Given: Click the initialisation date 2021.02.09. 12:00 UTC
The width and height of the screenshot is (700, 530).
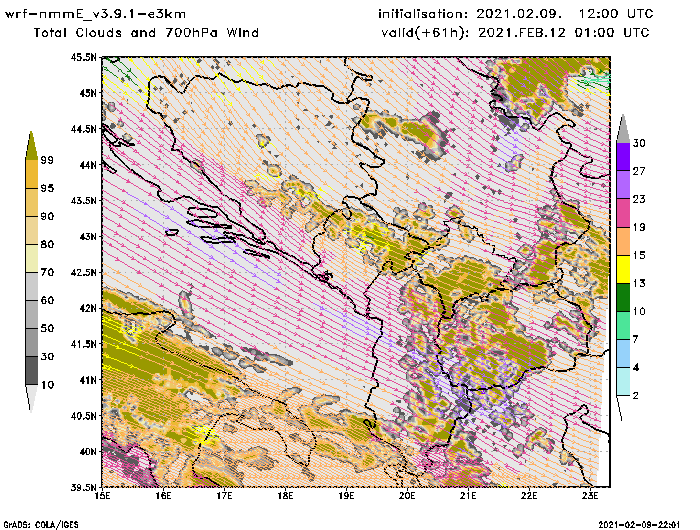Looking at the screenshot, I should 565,14.
